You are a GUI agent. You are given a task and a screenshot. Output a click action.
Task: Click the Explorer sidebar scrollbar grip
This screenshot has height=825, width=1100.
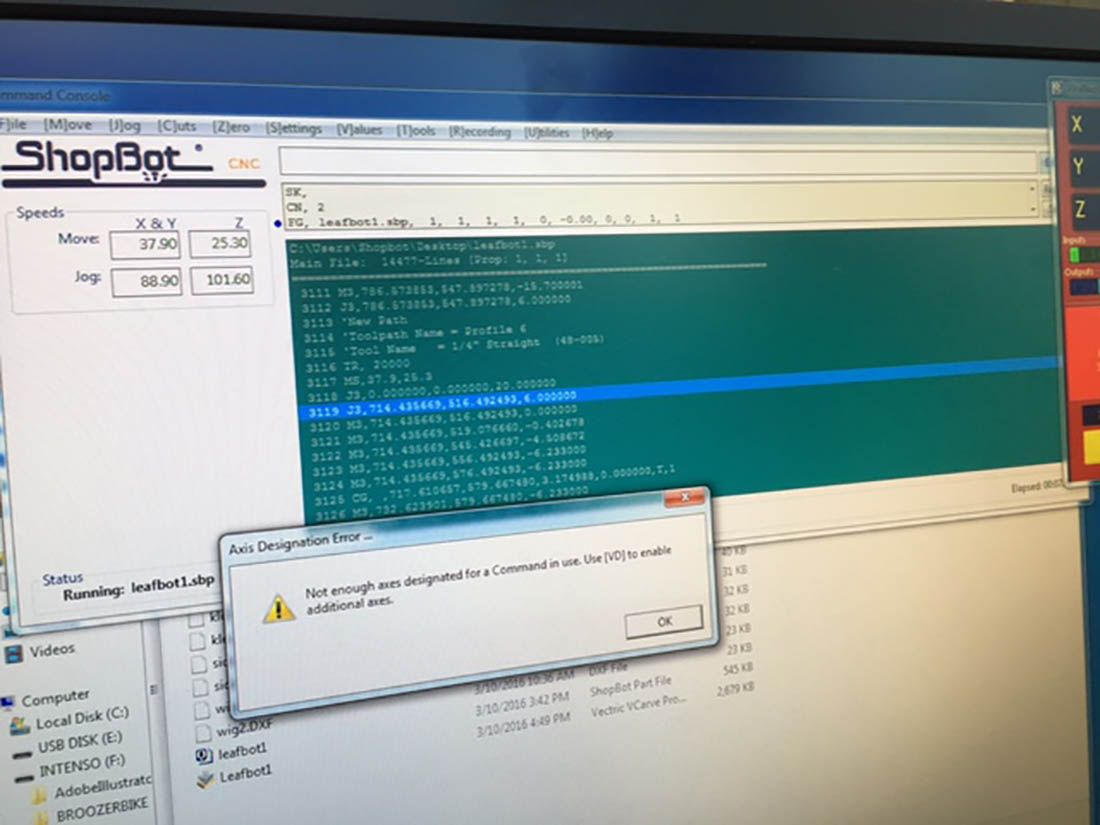[x=154, y=690]
